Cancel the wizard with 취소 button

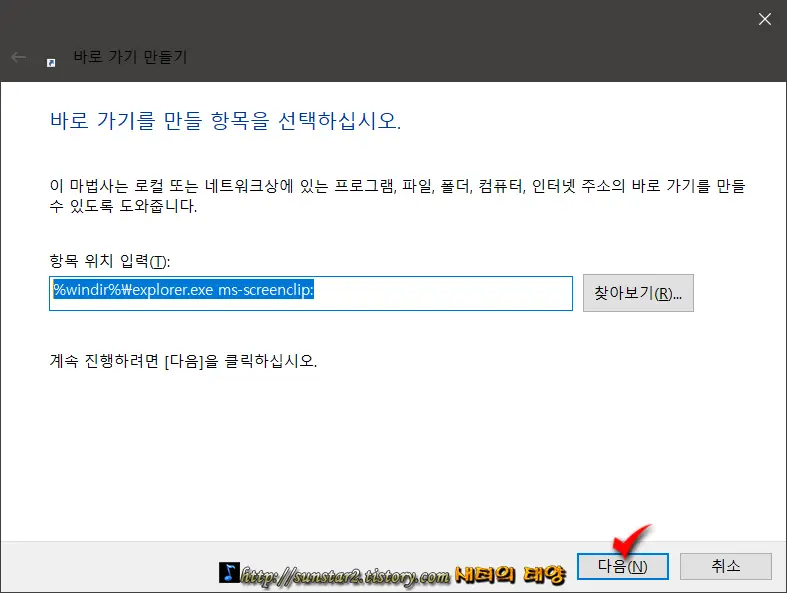point(725,566)
